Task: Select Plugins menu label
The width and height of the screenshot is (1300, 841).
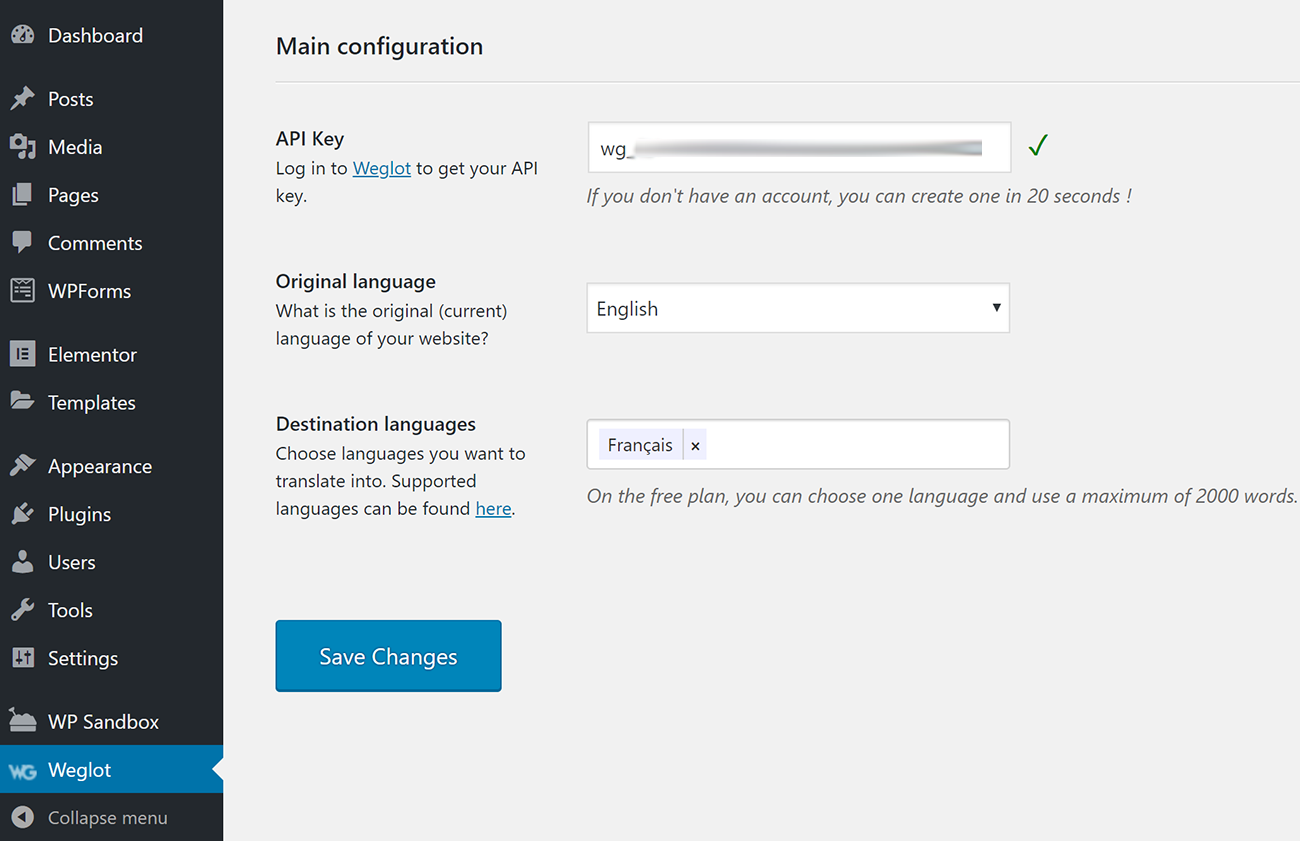Action: [x=79, y=514]
